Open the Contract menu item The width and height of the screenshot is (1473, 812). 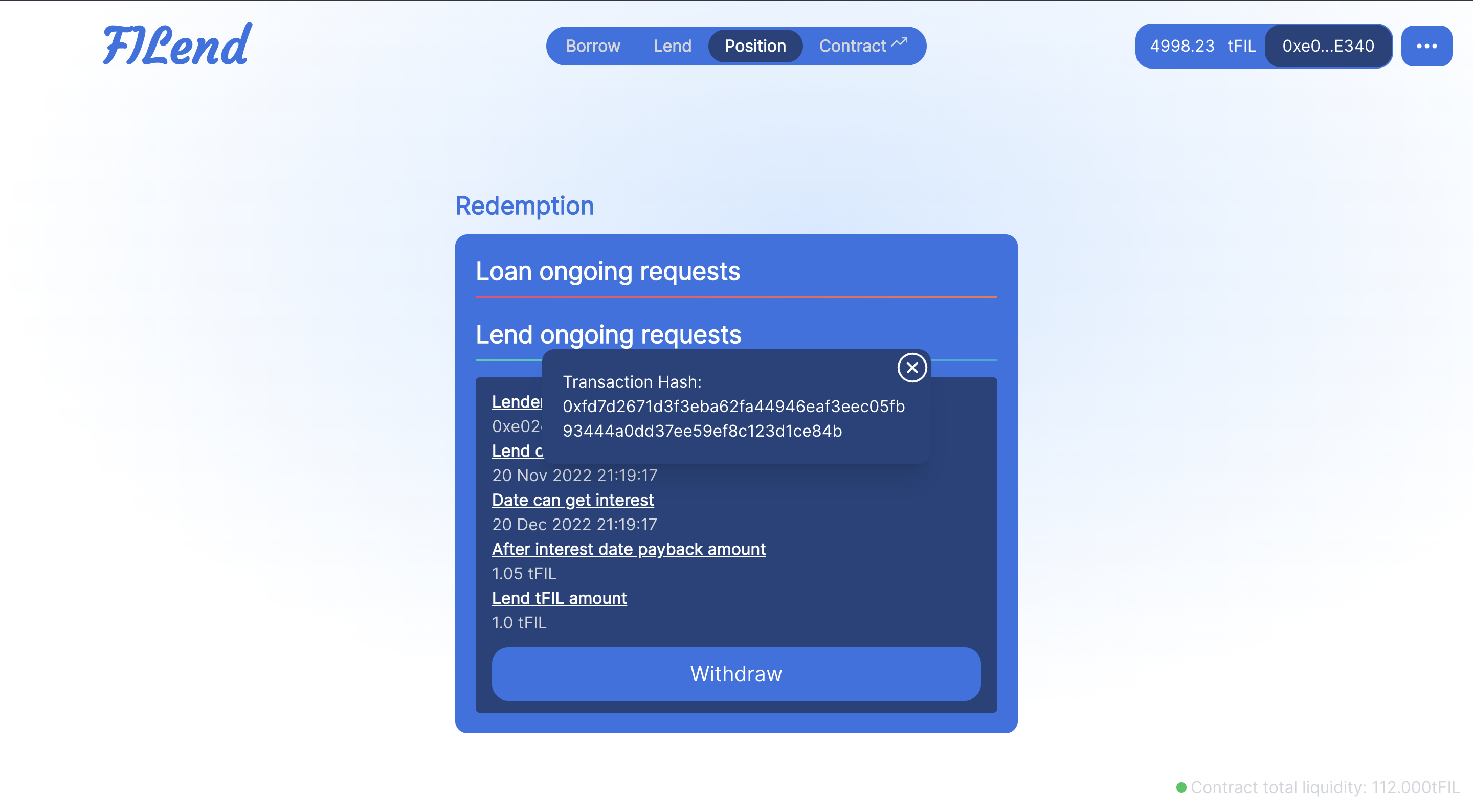[x=862, y=45]
